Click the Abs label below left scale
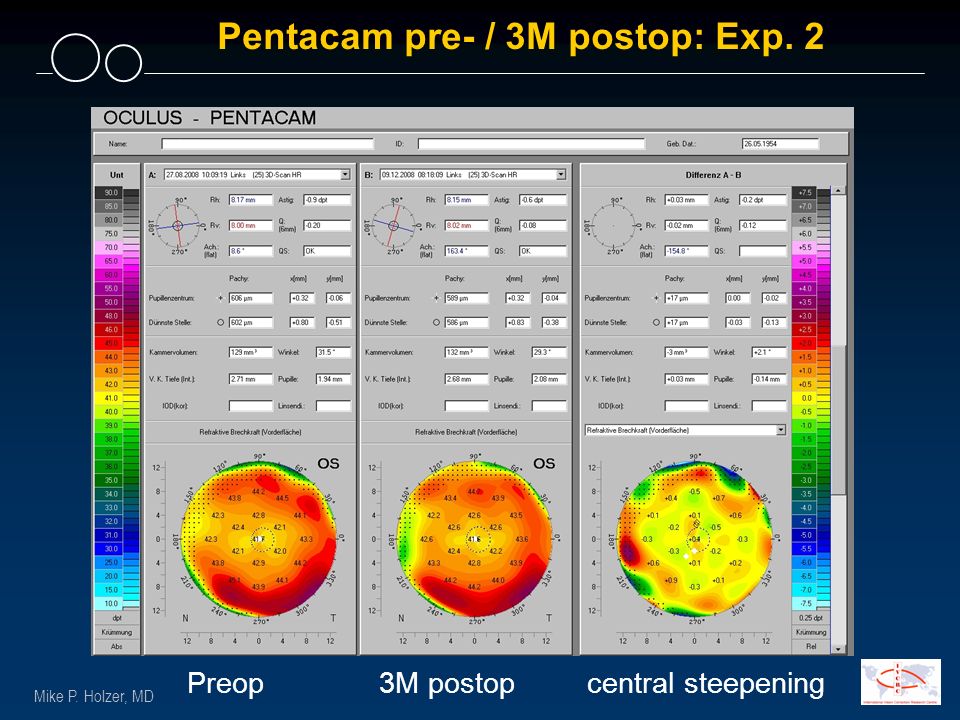Viewport: 960px width, 720px height. tap(116, 647)
